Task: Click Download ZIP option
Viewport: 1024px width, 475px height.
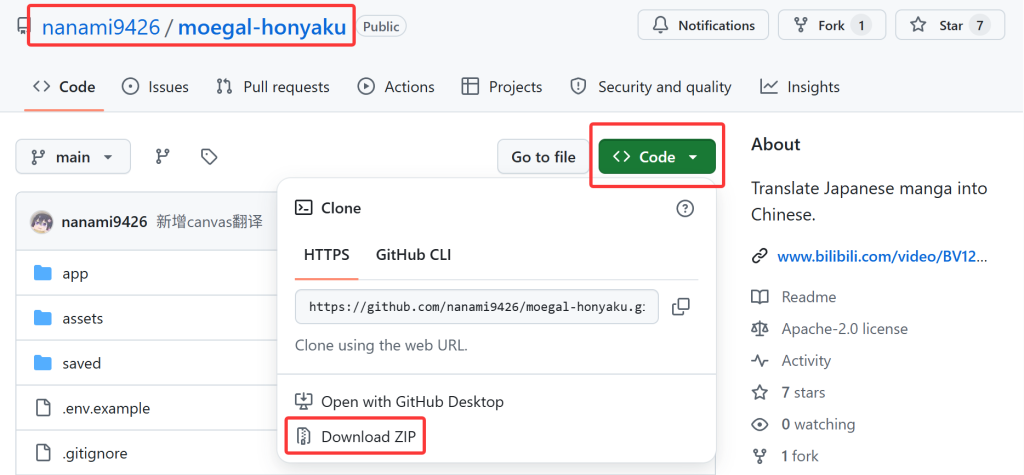Action: [x=367, y=437]
